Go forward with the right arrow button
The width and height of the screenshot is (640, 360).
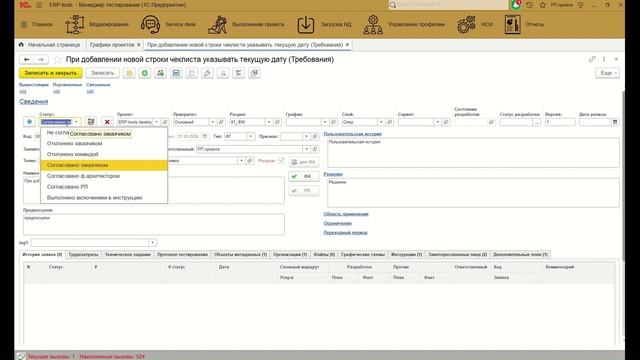click(x=41, y=60)
